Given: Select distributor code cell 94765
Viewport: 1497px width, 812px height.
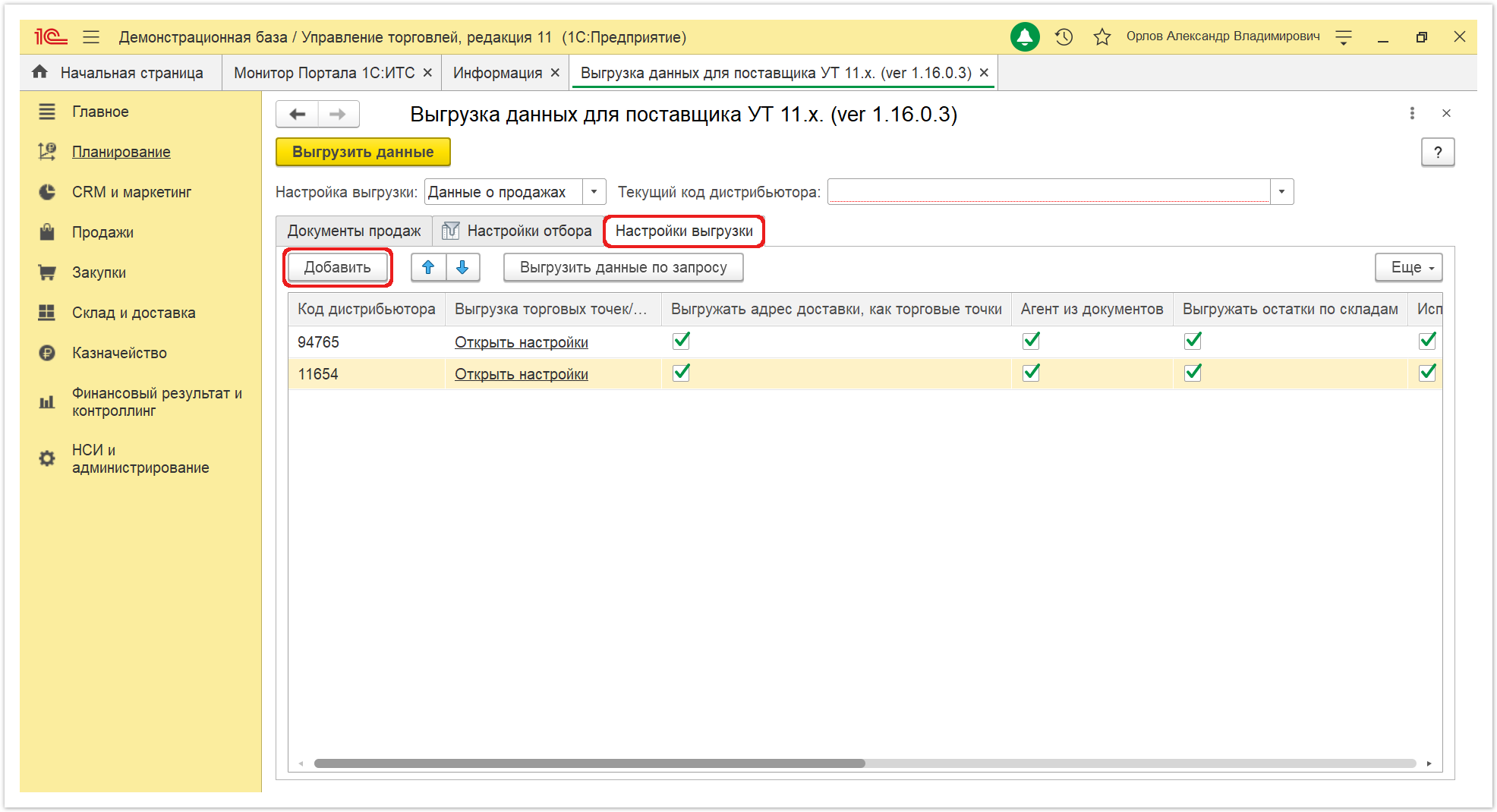Looking at the screenshot, I should pyautogui.click(x=367, y=342).
